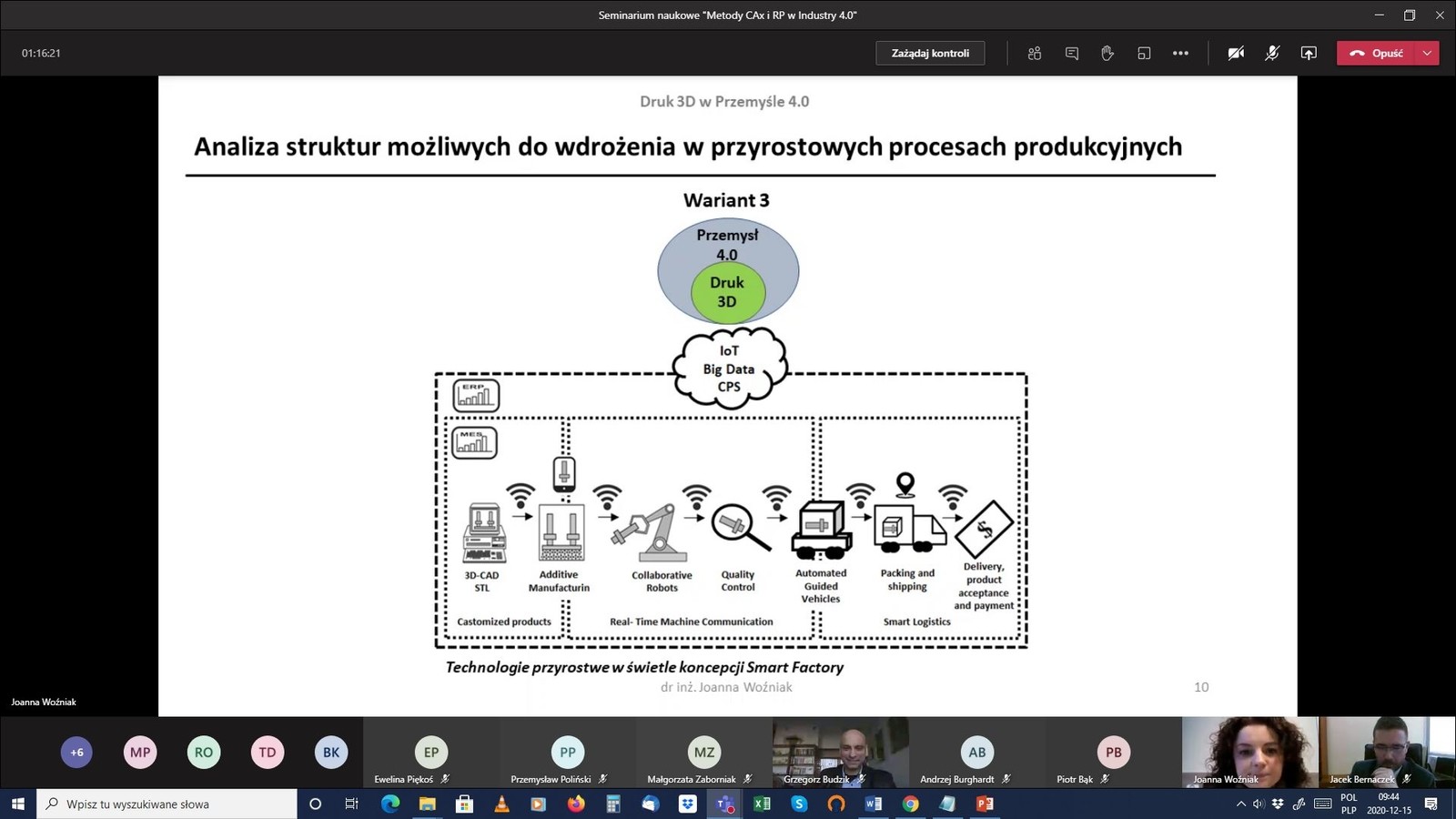
Task: Click the Zażądaj kontroli button
Action: 930,54
